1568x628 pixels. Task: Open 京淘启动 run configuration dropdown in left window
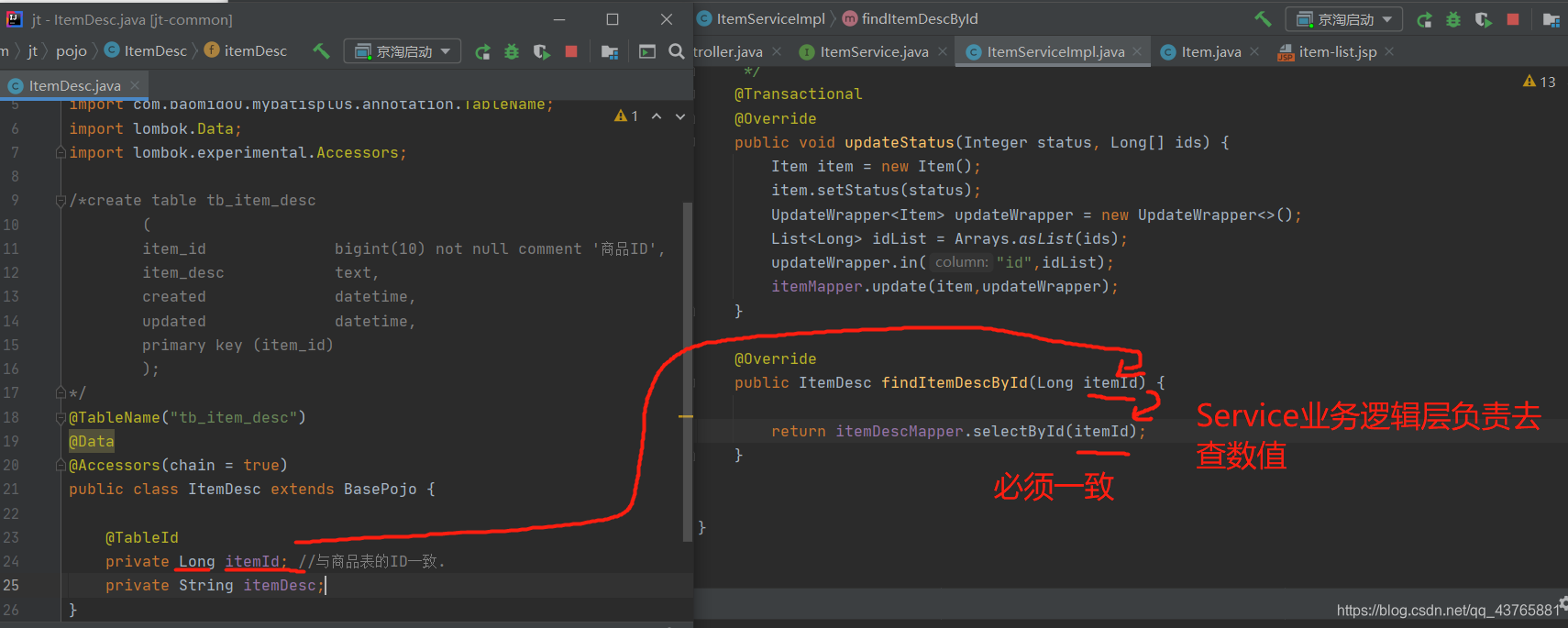[x=402, y=51]
